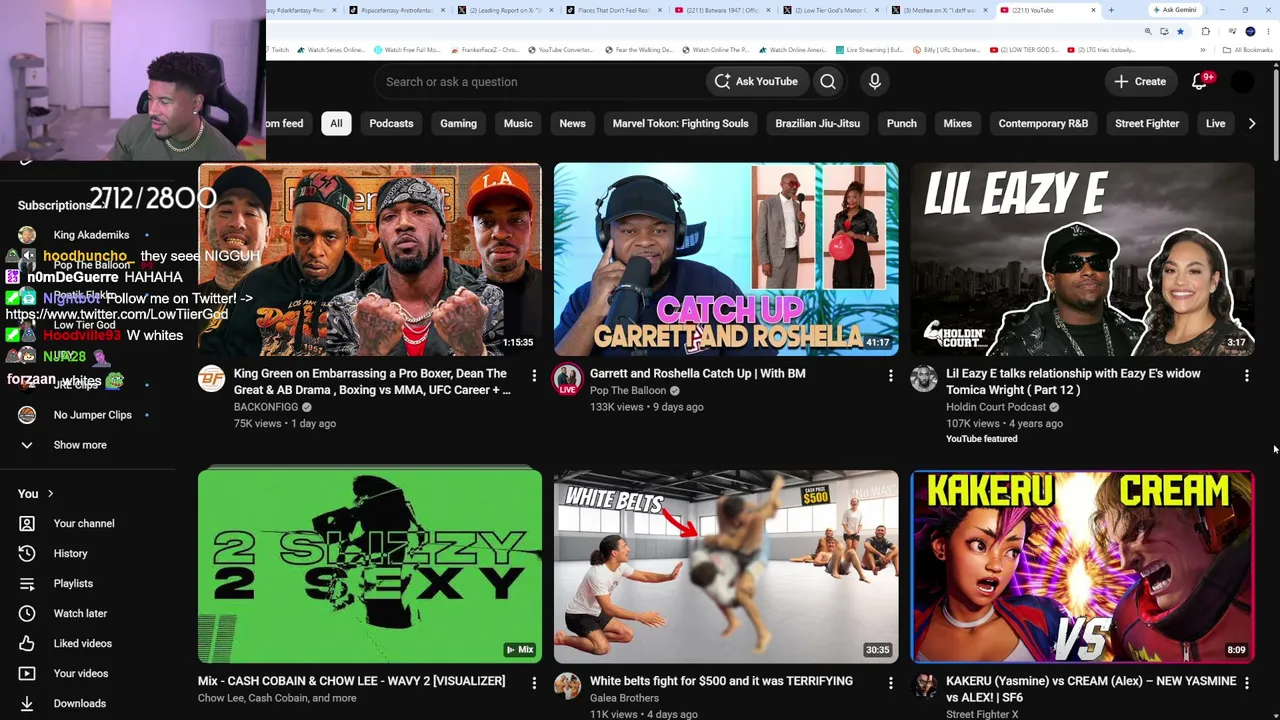Screen dimensions: 1280x720
Task: Open more options for Cash Cobain mix
Action: [x=534, y=682]
